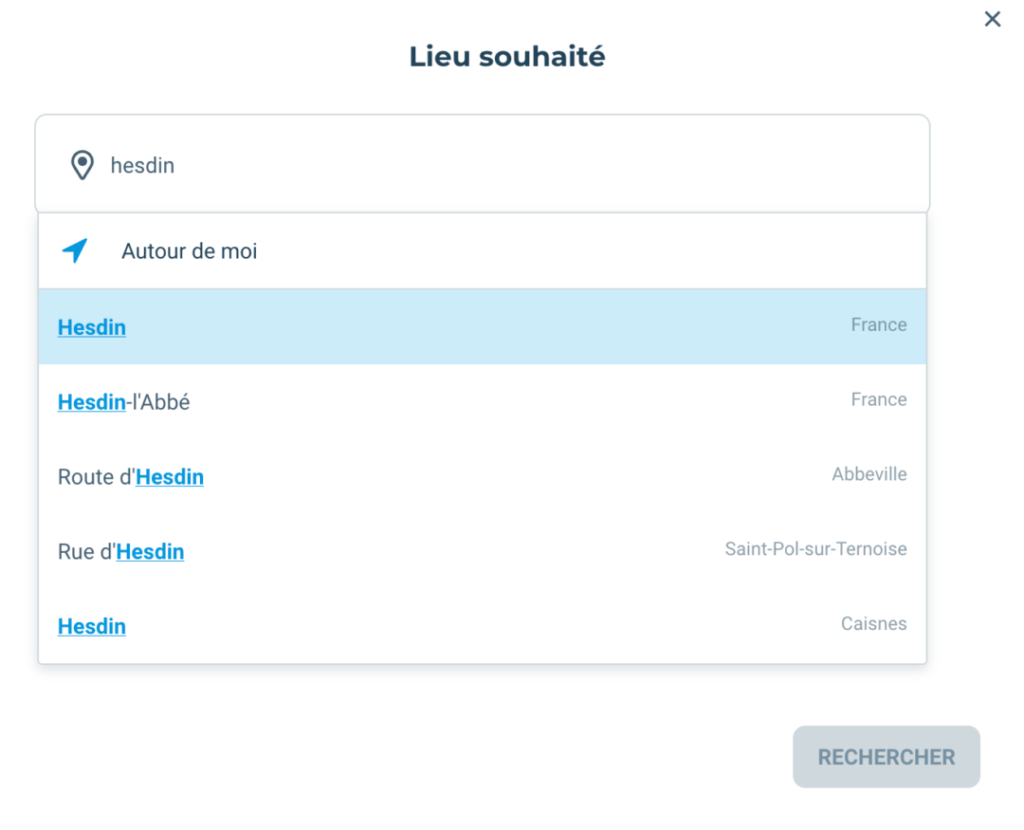The width and height of the screenshot is (1024, 830).
Task: Click the "Abbeville" location label
Action: coord(869,475)
